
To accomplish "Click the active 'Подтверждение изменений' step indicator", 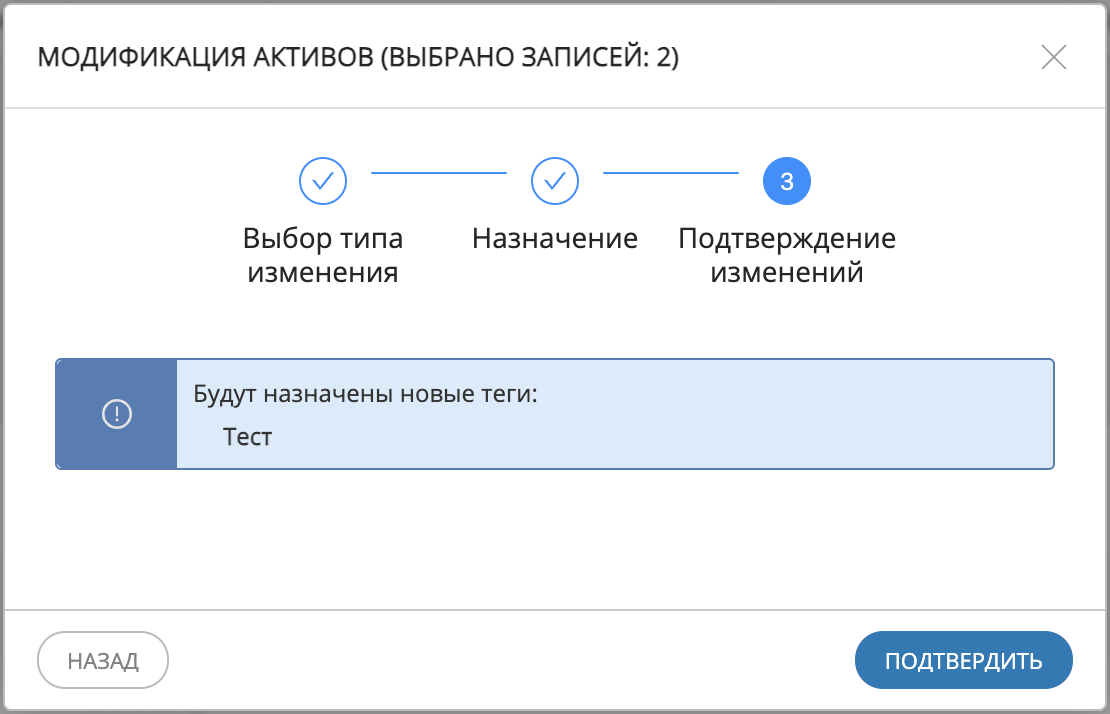I will [x=787, y=181].
